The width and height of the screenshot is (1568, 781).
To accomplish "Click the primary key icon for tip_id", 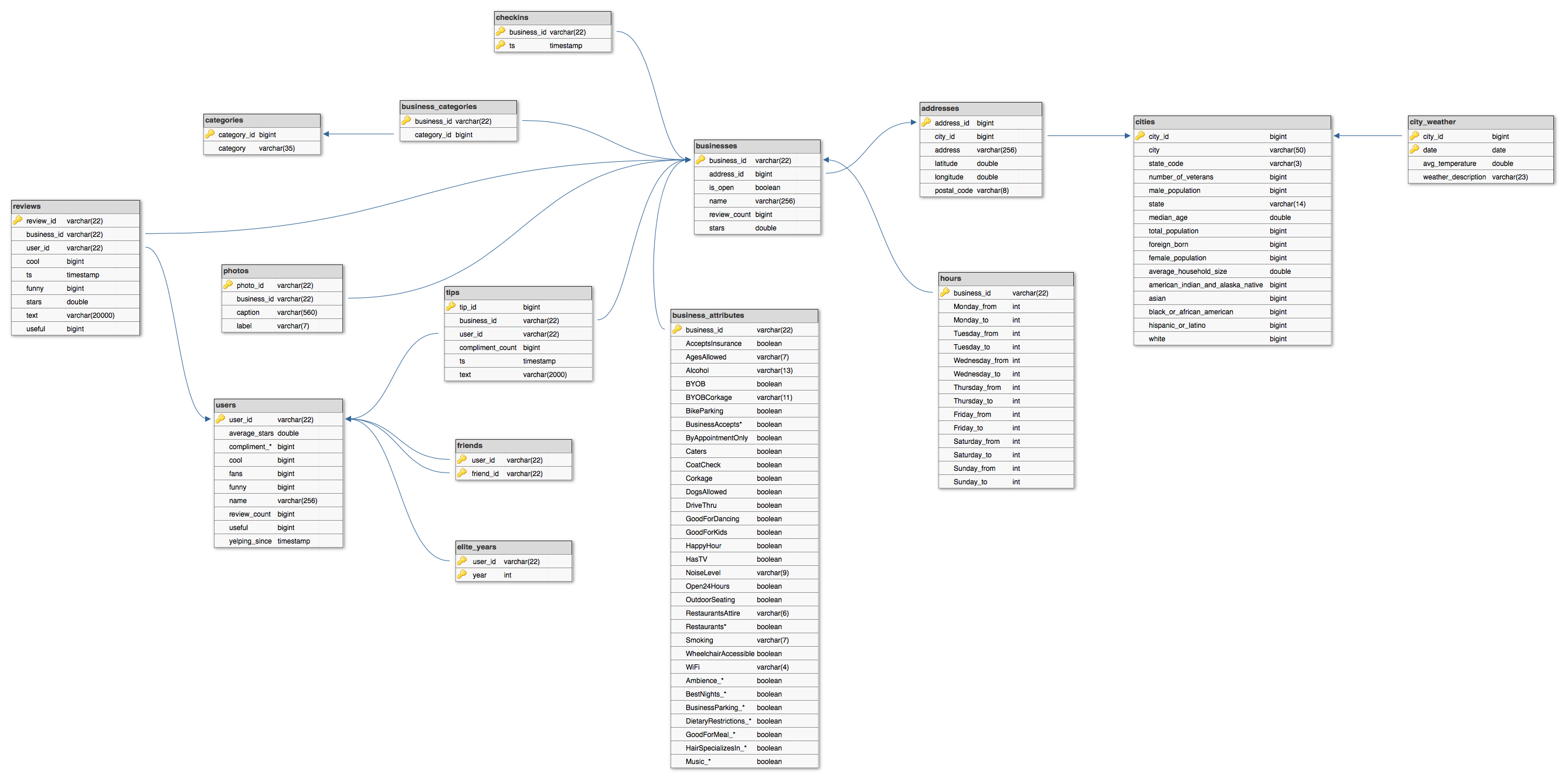I will (451, 307).
